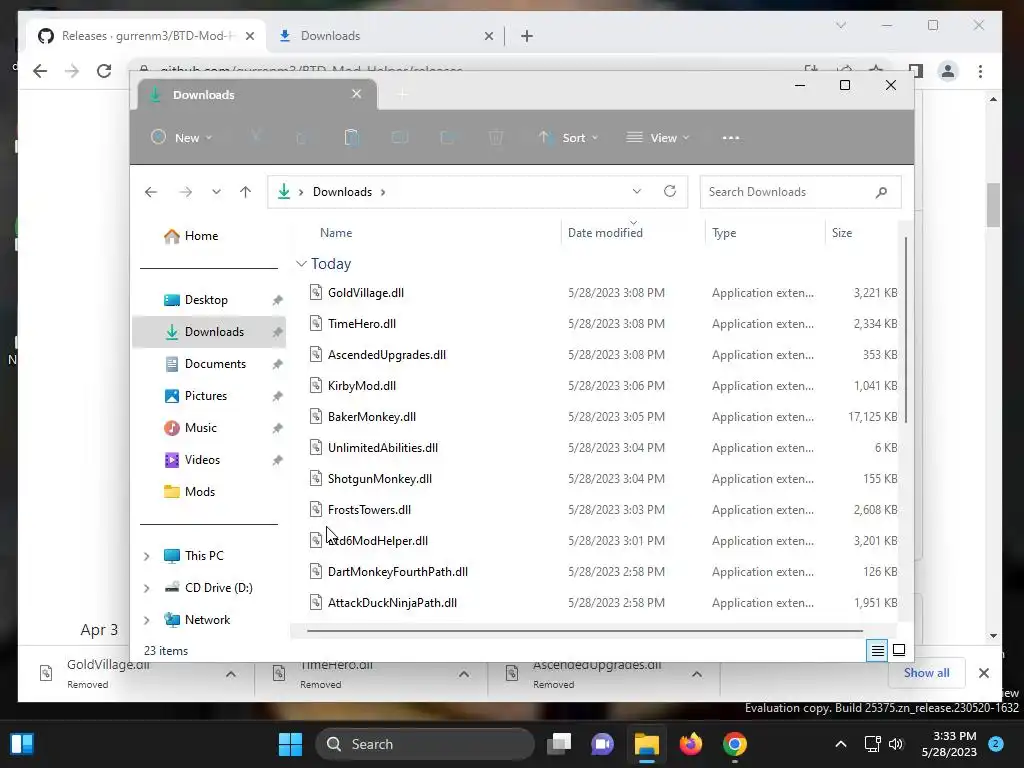Open the View dropdown menu
1024x768 pixels.
[x=658, y=138]
